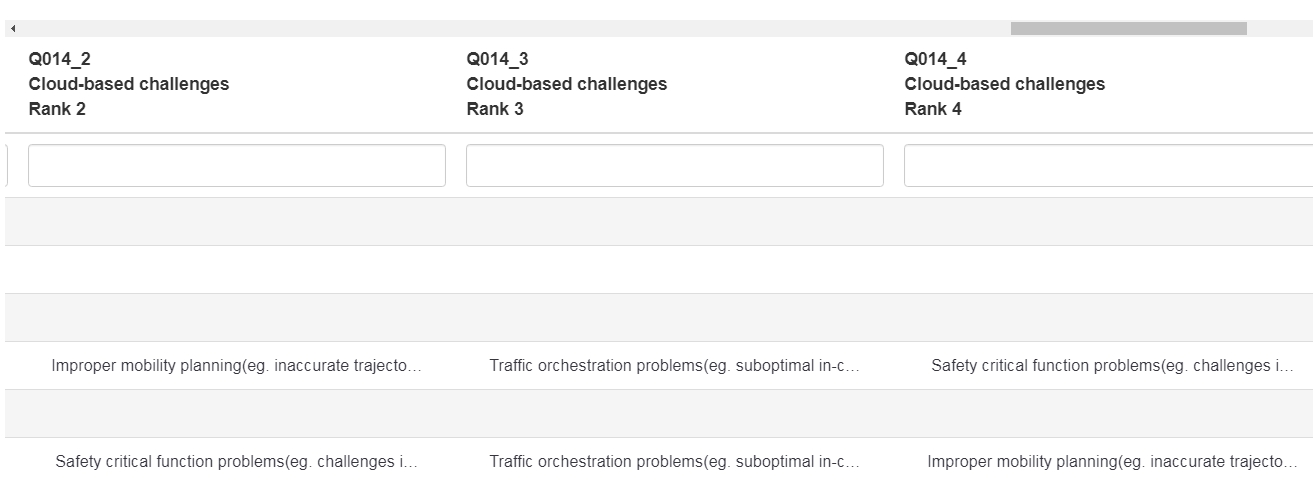Click Safety critical function problems cell in Rank 2
The image size is (1313, 493).
click(237, 462)
